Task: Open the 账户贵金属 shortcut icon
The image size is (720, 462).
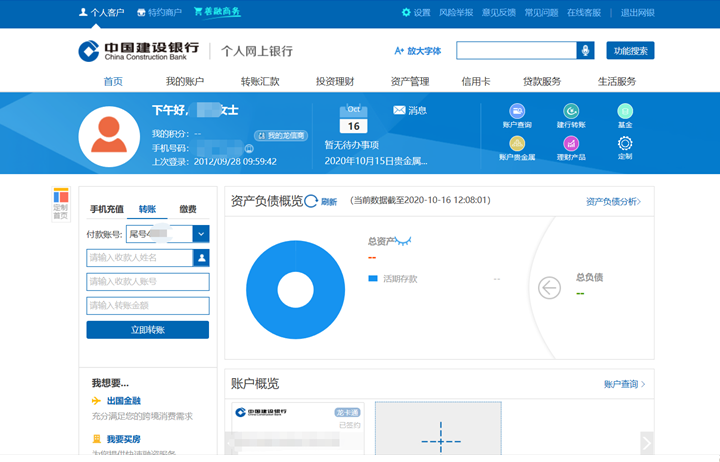Action: click(517, 143)
